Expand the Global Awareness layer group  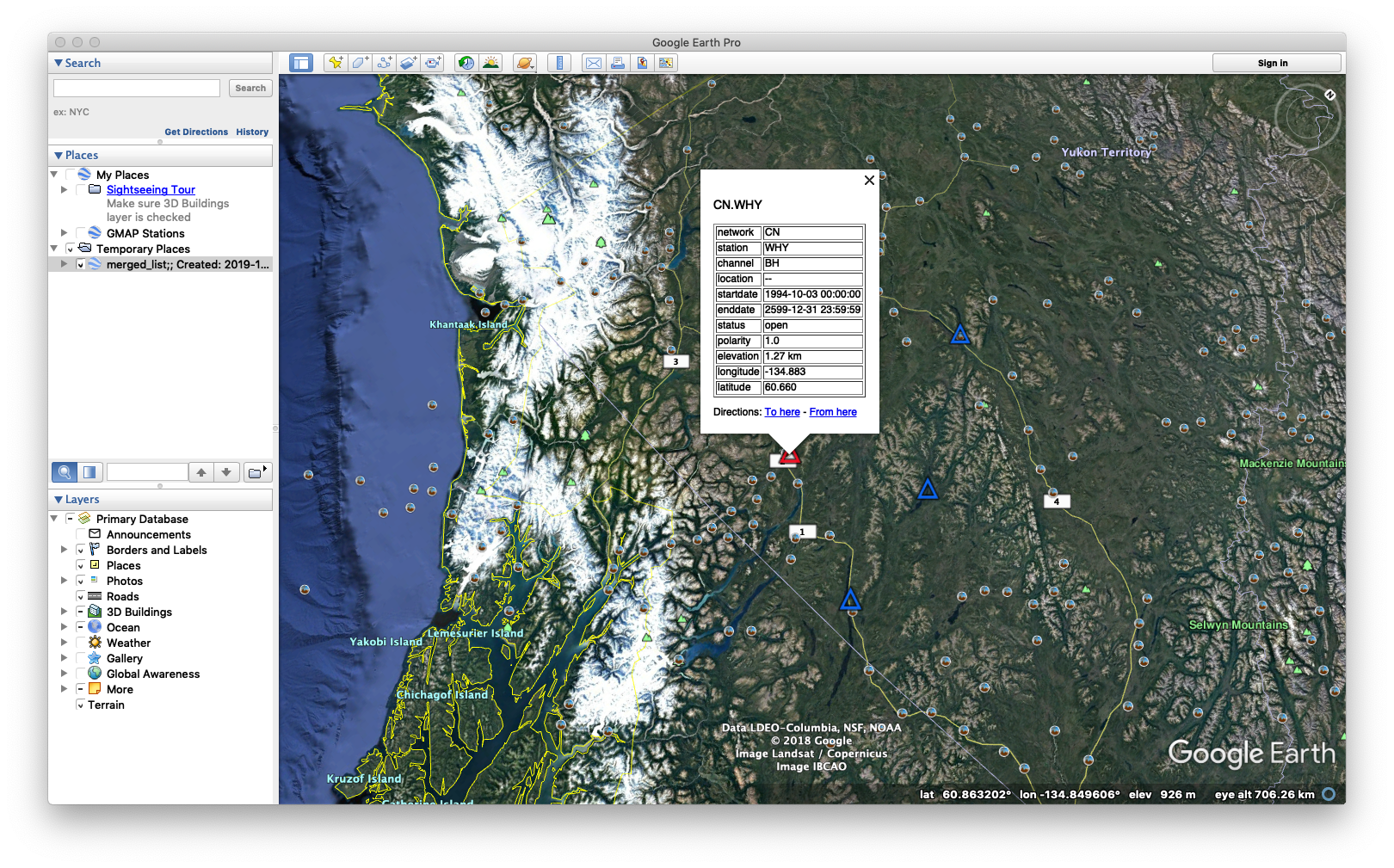64,674
